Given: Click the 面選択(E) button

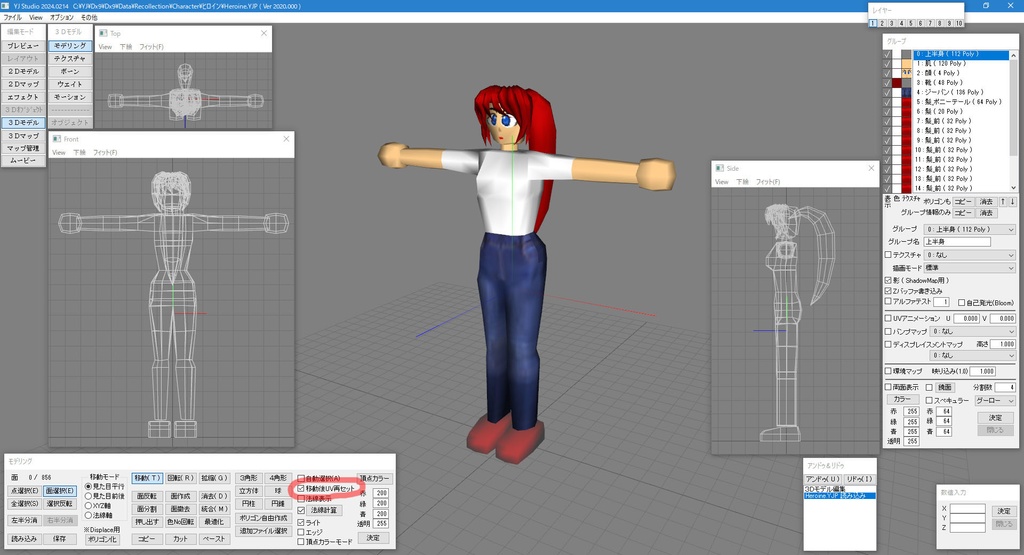Looking at the screenshot, I should [60, 490].
